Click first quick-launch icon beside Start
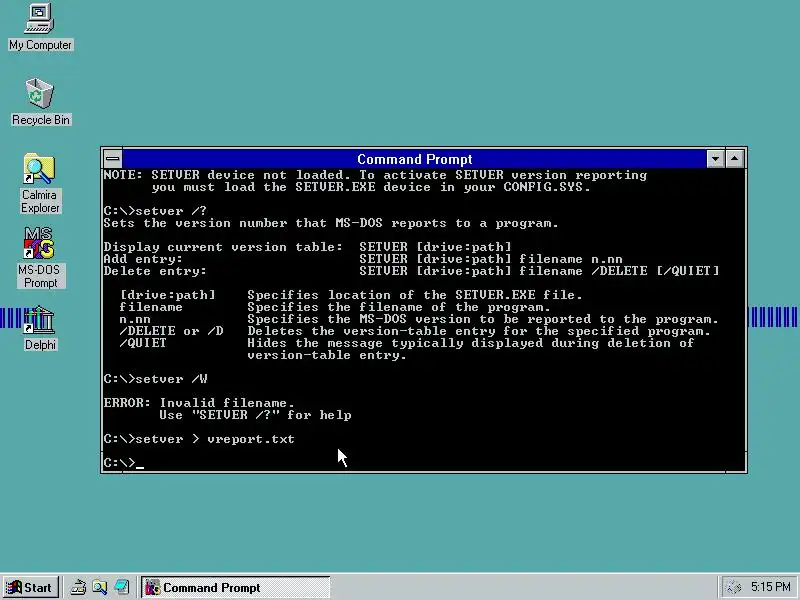Viewport: 800px width, 600px height. (x=78, y=588)
